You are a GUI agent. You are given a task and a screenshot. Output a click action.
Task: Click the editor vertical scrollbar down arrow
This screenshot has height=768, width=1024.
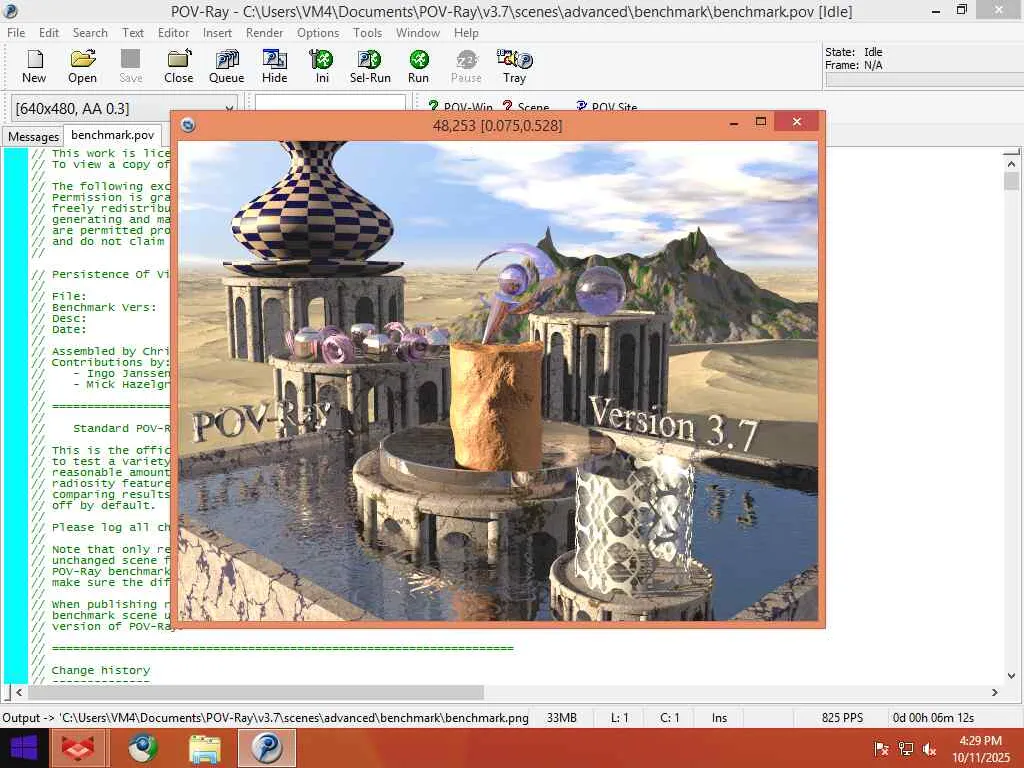(x=1011, y=676)
